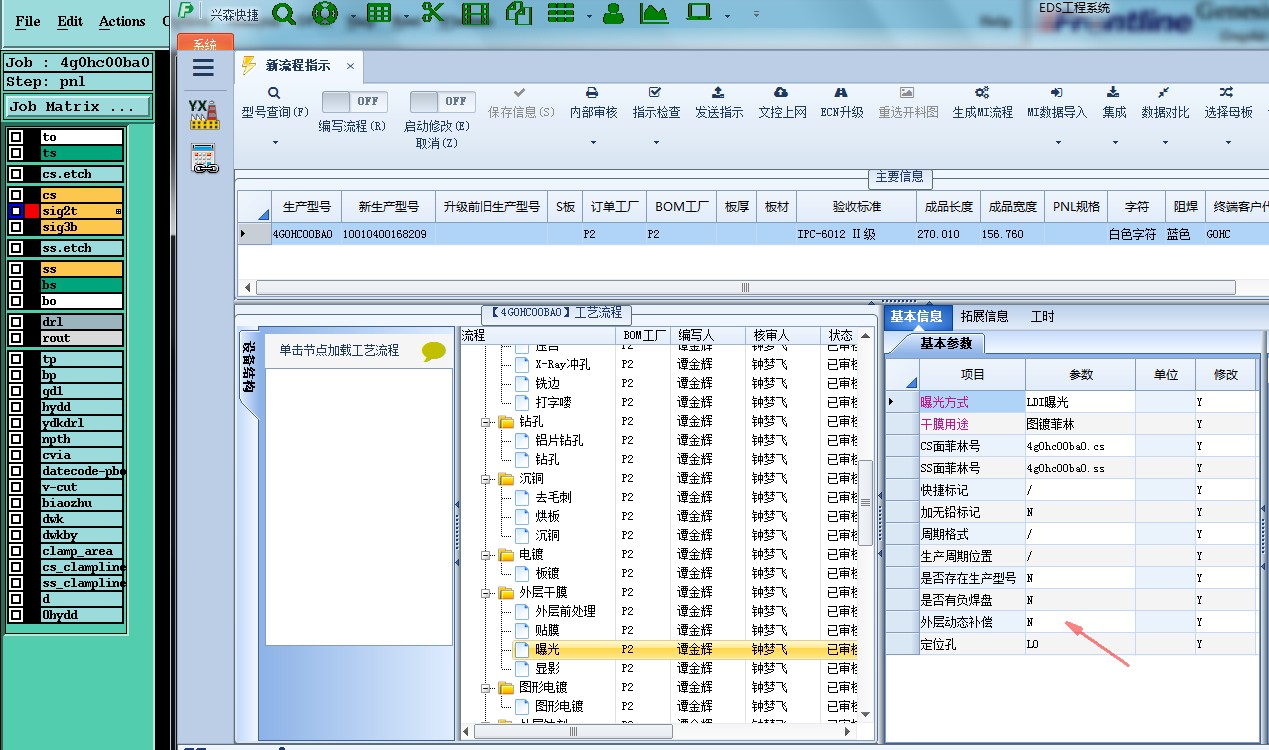This screenshot has height=750, width=1269.
Task: Select the 新流程指示 tab
Action: (x=297, y=66)
